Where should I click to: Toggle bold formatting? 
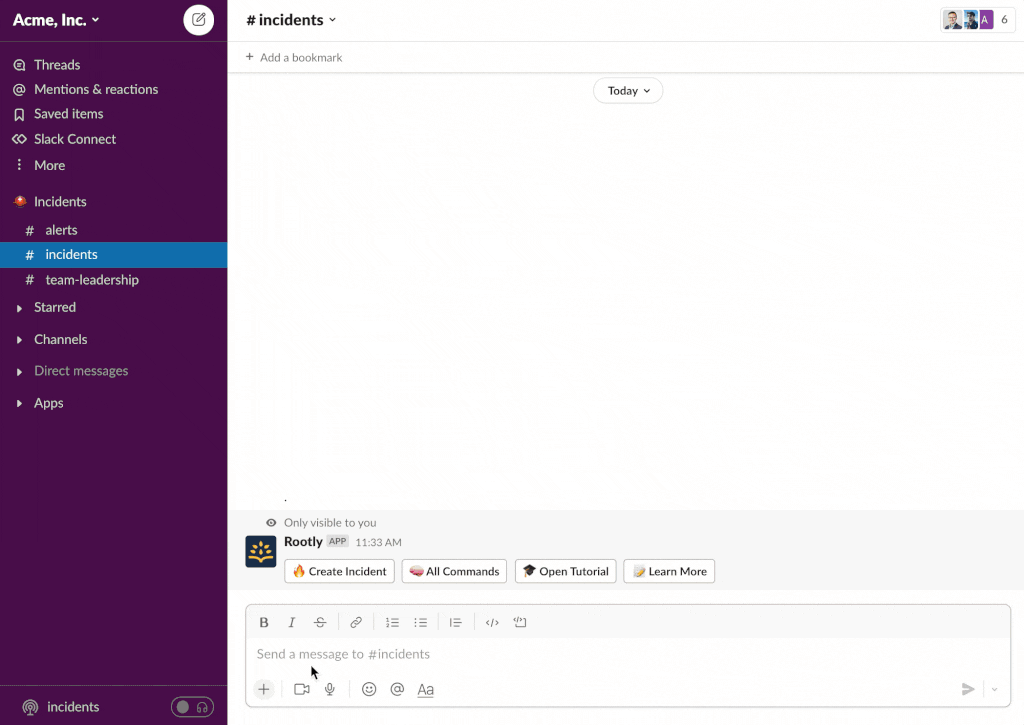264,622
